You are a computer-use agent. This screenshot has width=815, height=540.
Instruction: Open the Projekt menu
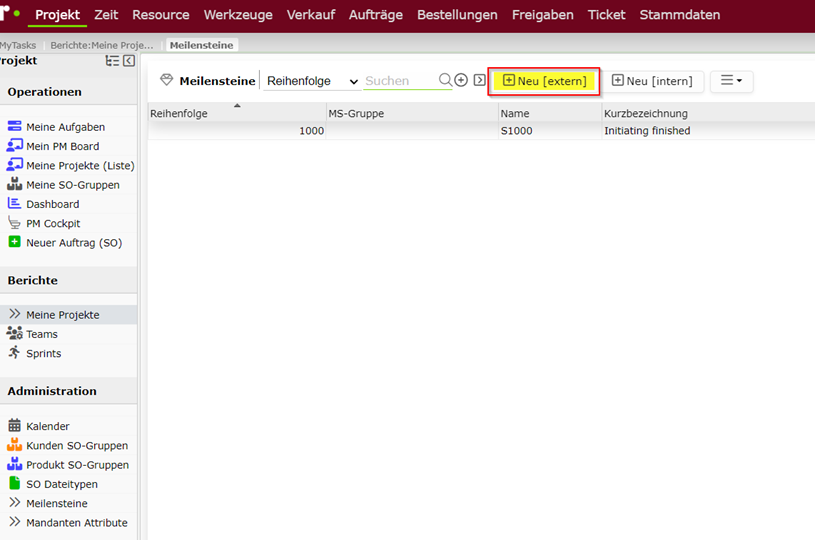click(58, 15)
